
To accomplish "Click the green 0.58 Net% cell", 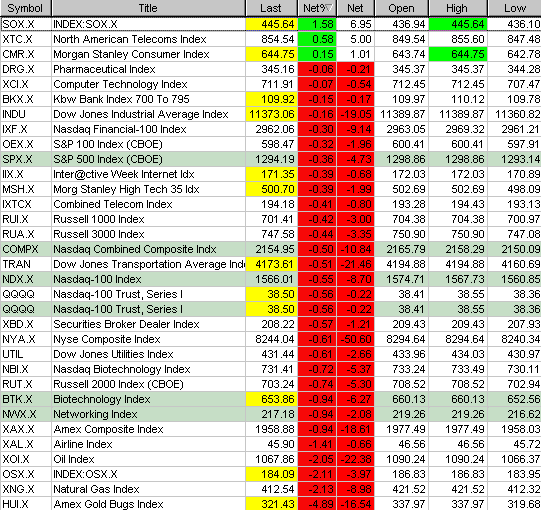I will 317,39.
